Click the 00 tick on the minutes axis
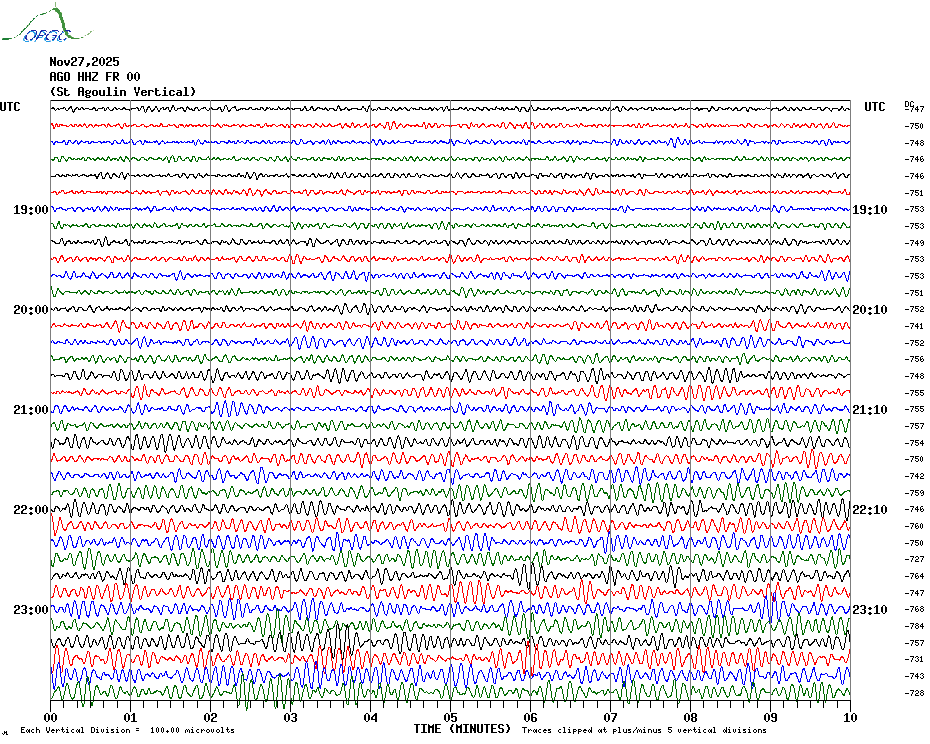The image size is (930, 744). point(51,718)
